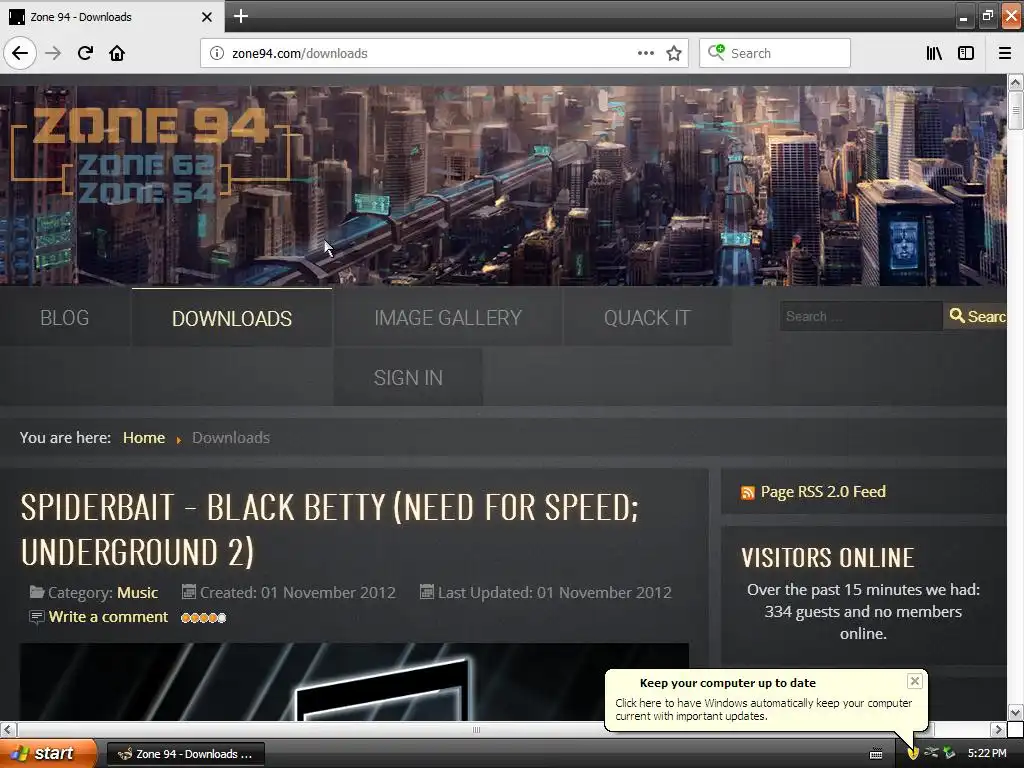Image resolution: width=1024 pixels, height=768 pixels.
Task: Open the page actions three-dot menu
Action: click(x=646, y=53)
